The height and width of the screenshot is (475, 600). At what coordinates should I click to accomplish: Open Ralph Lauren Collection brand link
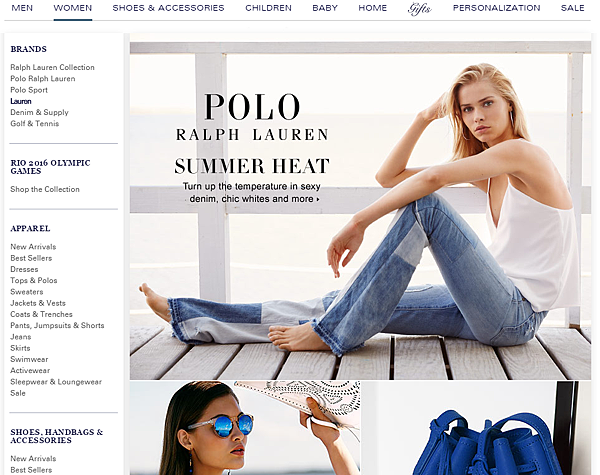coord(52,67)
